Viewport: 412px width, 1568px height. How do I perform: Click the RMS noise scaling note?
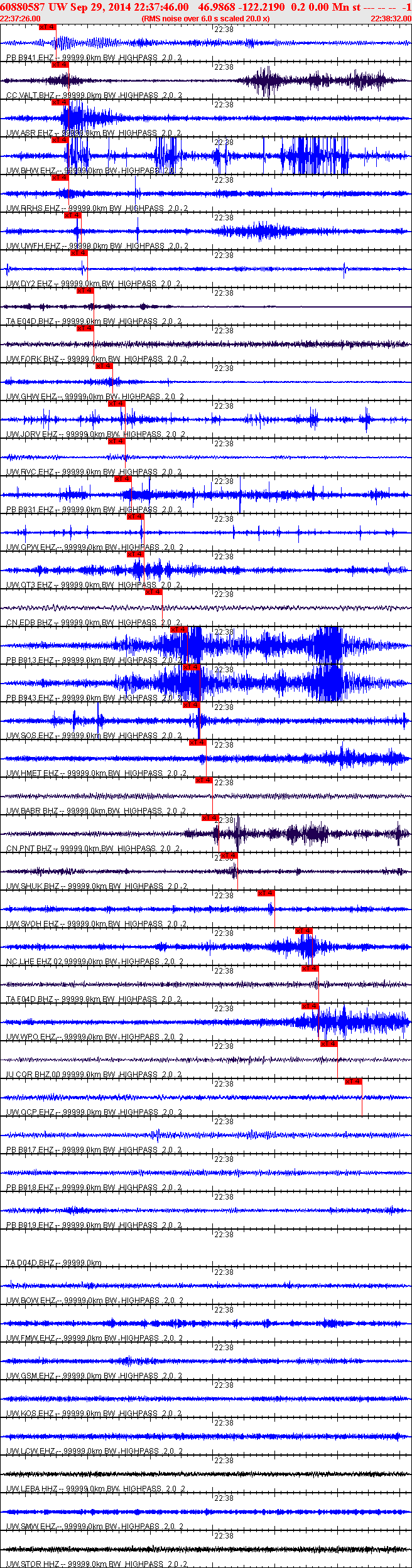[205, 19]
